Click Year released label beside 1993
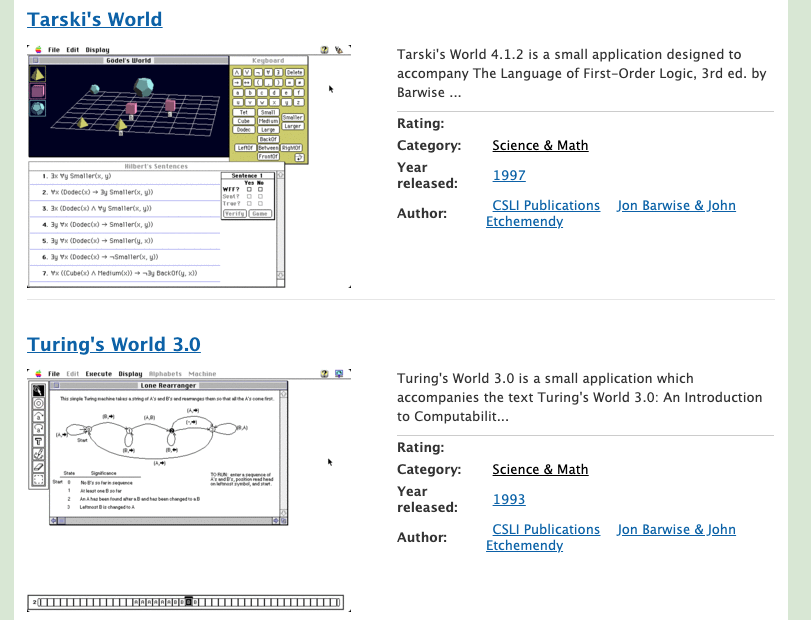811x620 pixels. coord(427,499)
